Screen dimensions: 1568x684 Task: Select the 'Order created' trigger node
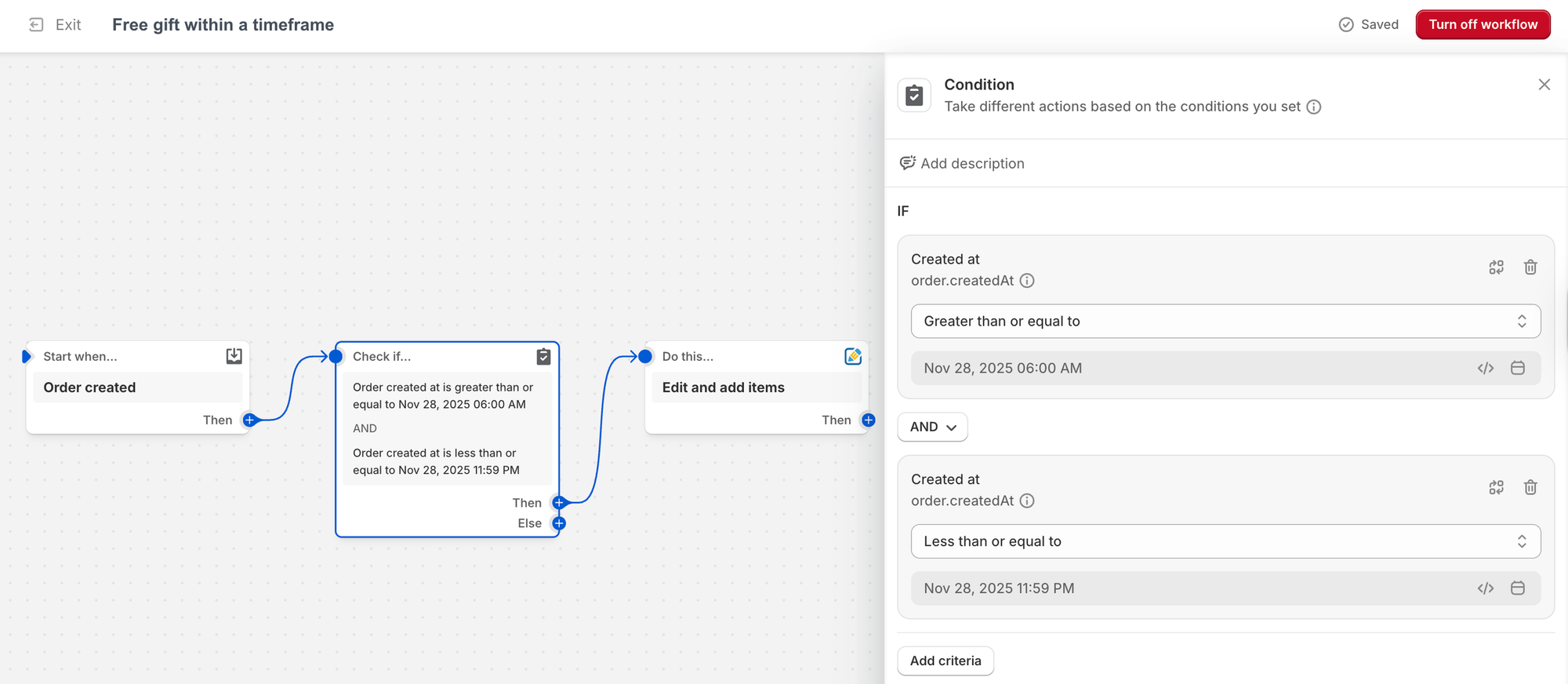(137, 387)
